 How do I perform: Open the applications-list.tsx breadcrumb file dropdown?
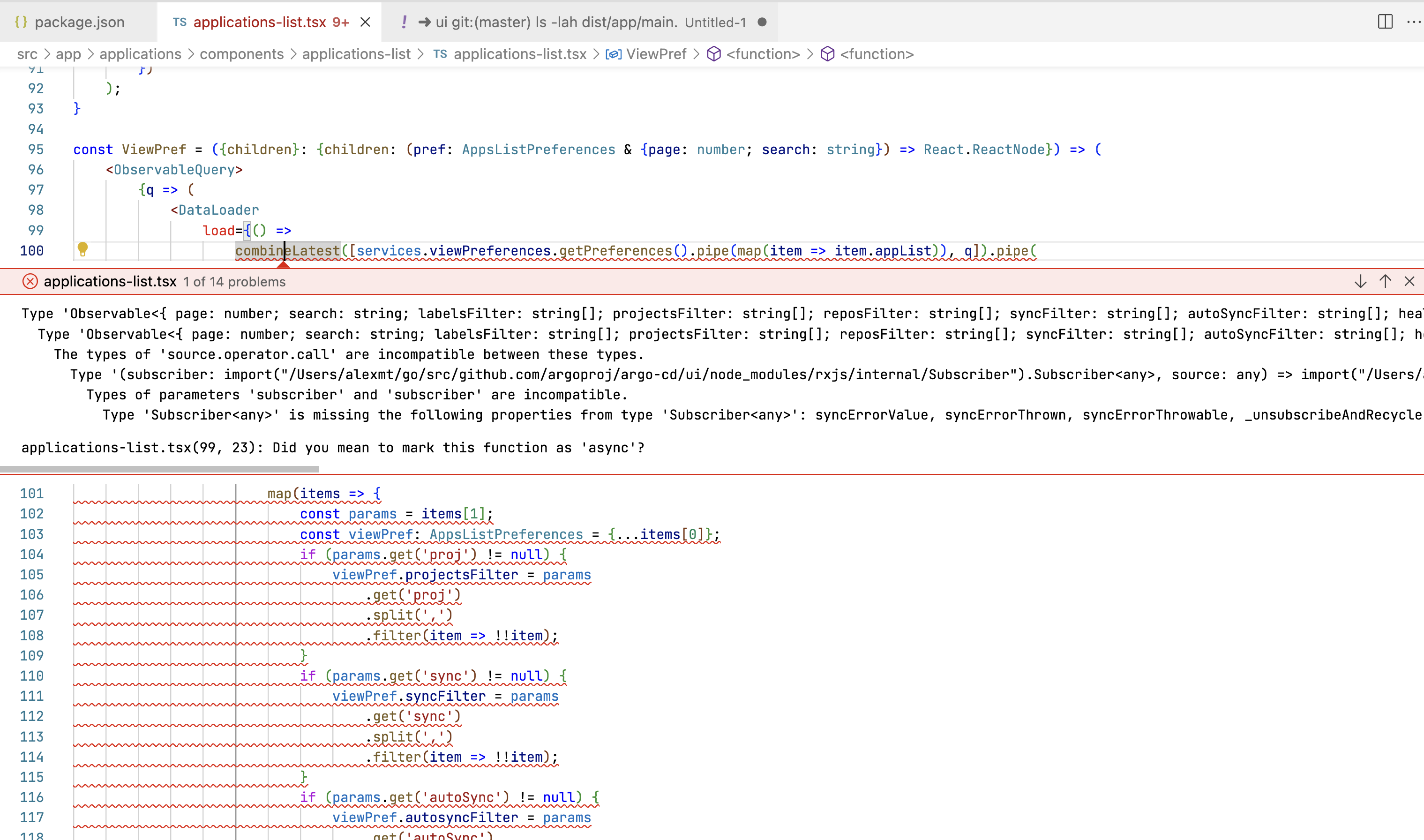[519, 54]
